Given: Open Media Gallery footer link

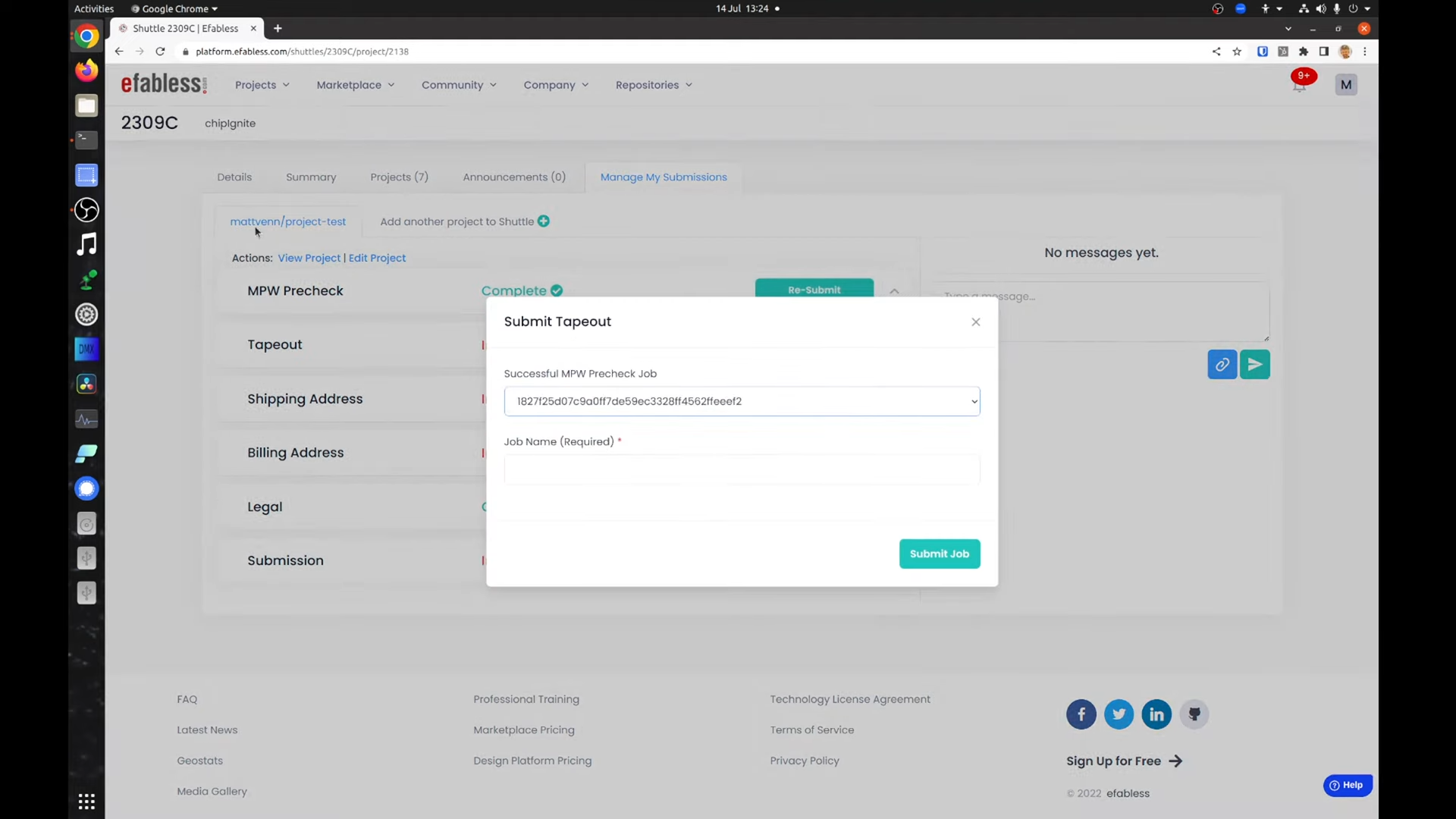Looking at the screenshot, I should (212, 791).
